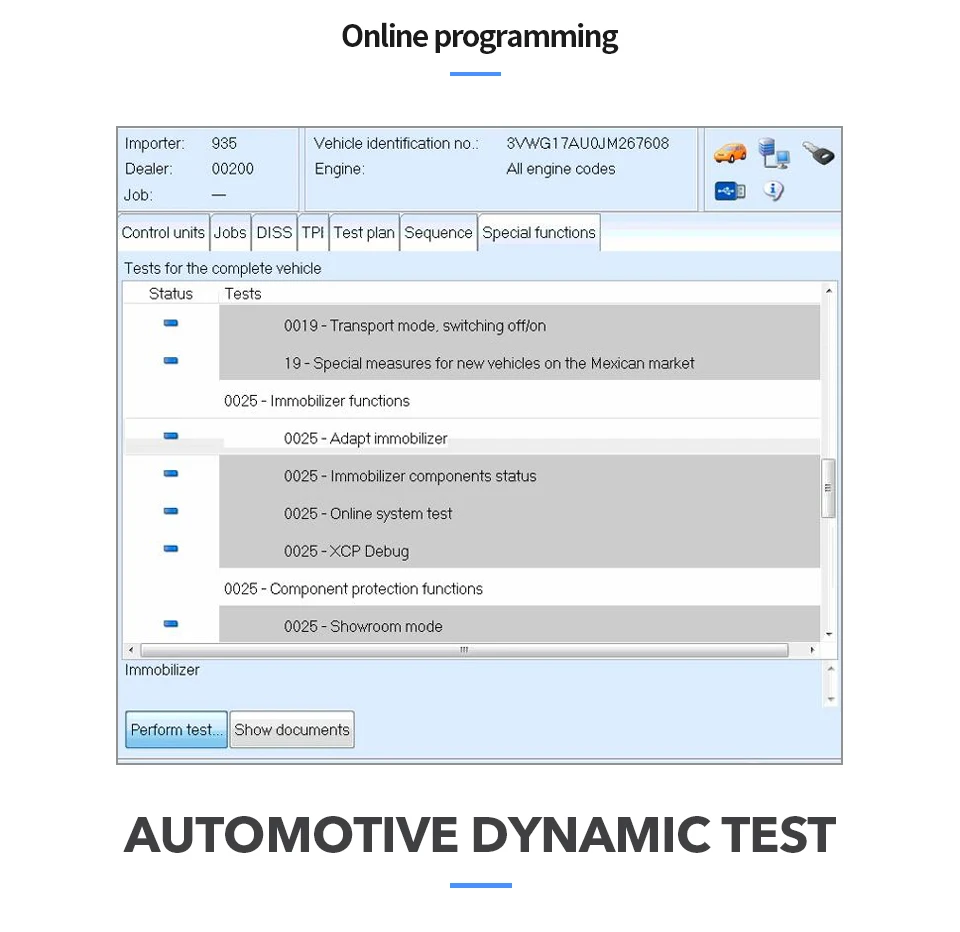Image resolution: width=960 pixels, height=932 pixels.
Task: Switch to the Control units tab
Action: (163, 233)
